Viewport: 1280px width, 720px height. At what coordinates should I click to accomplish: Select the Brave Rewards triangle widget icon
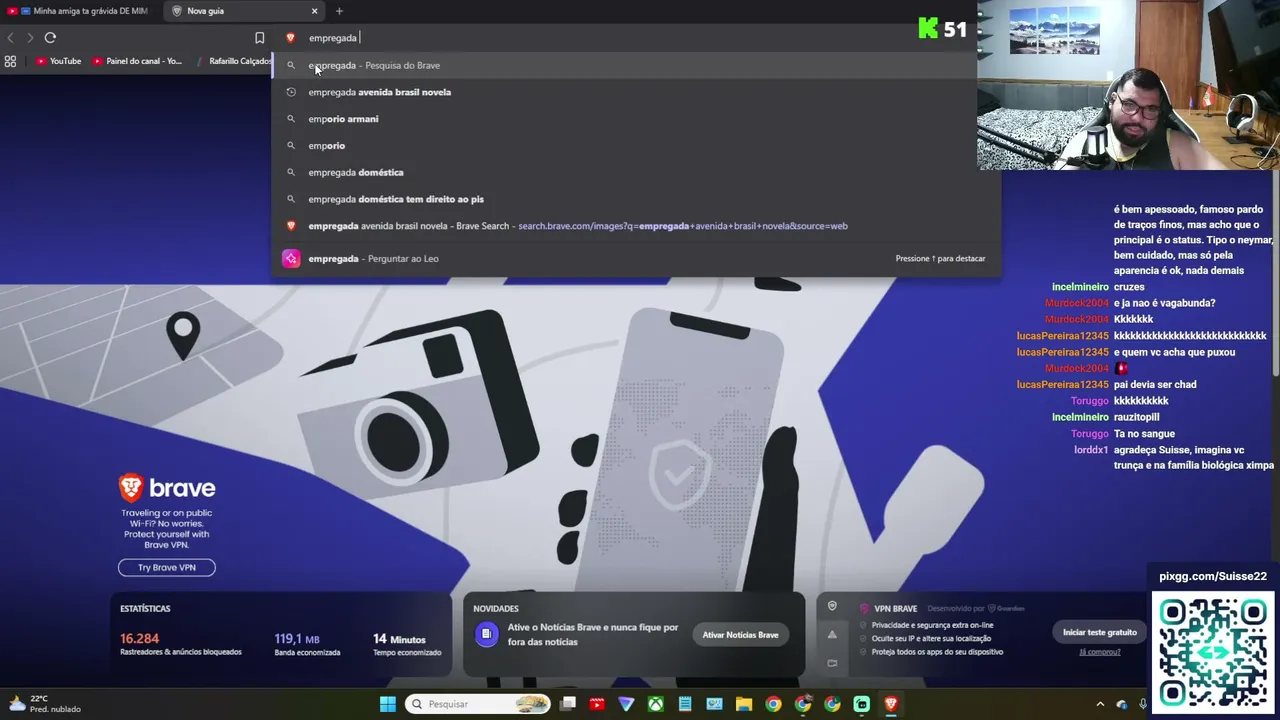pos(832,634)
